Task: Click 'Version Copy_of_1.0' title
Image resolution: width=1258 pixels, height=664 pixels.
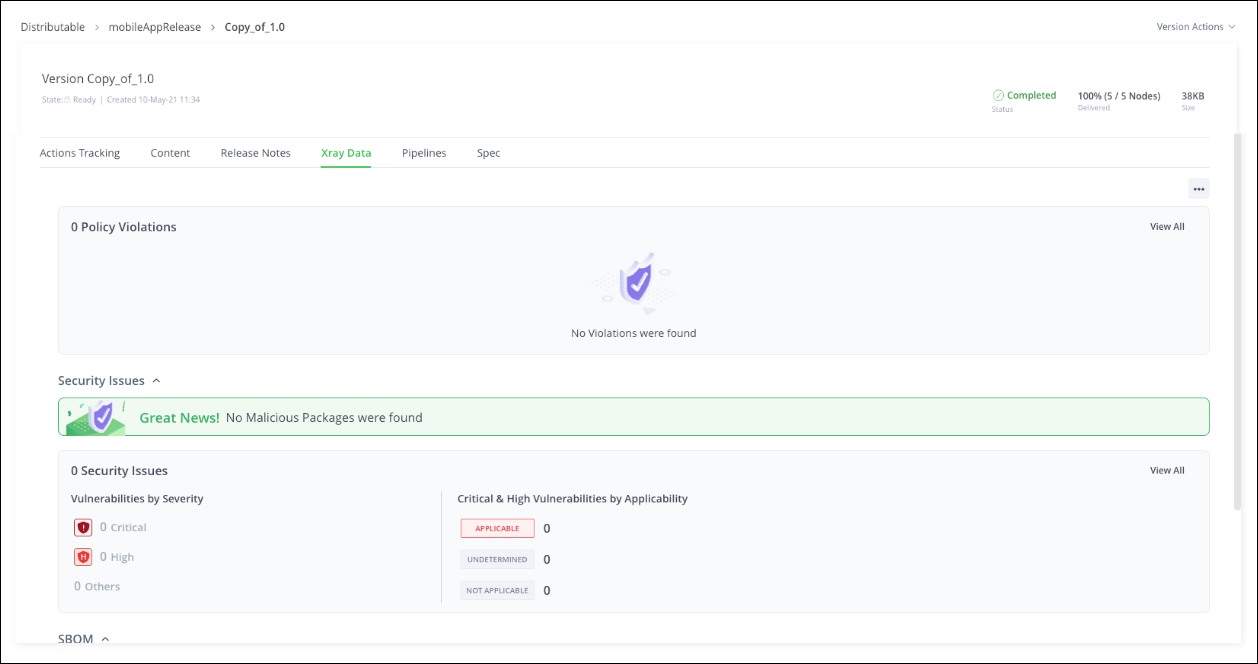Action: [98, 78]
